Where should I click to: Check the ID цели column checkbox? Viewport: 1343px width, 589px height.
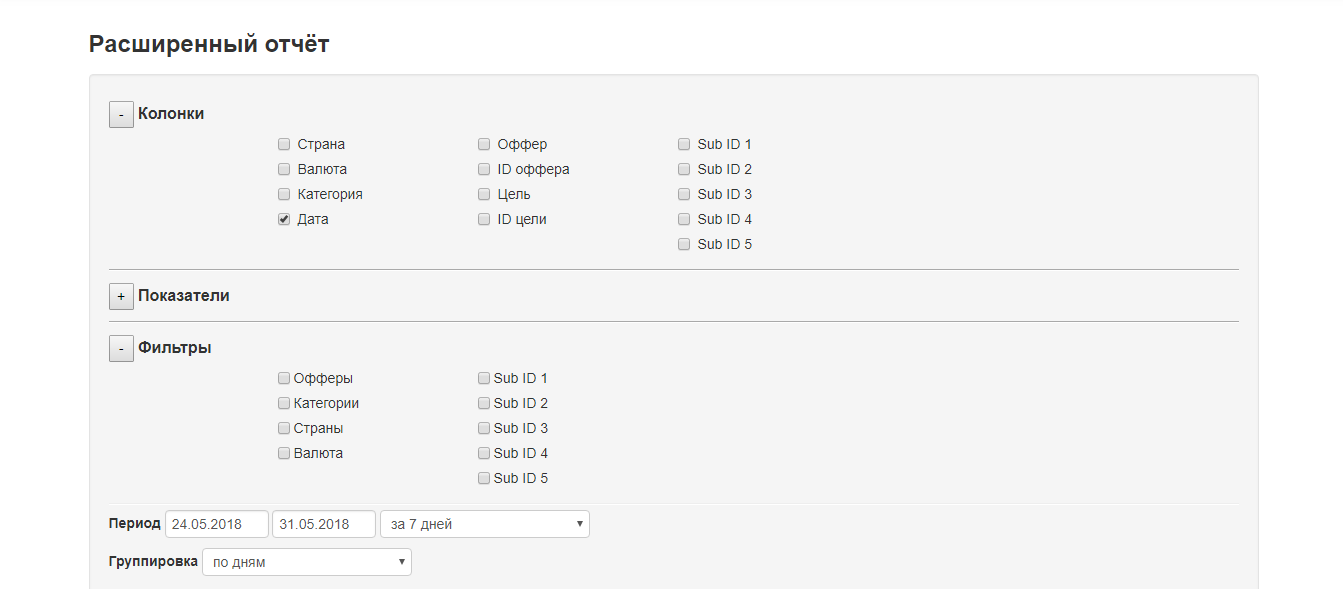coord(484,219)
